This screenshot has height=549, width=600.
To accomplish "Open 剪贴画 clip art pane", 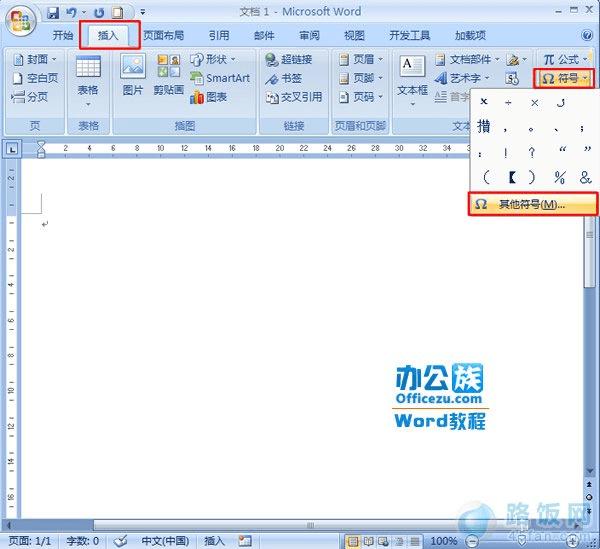I will coord(168,75).
